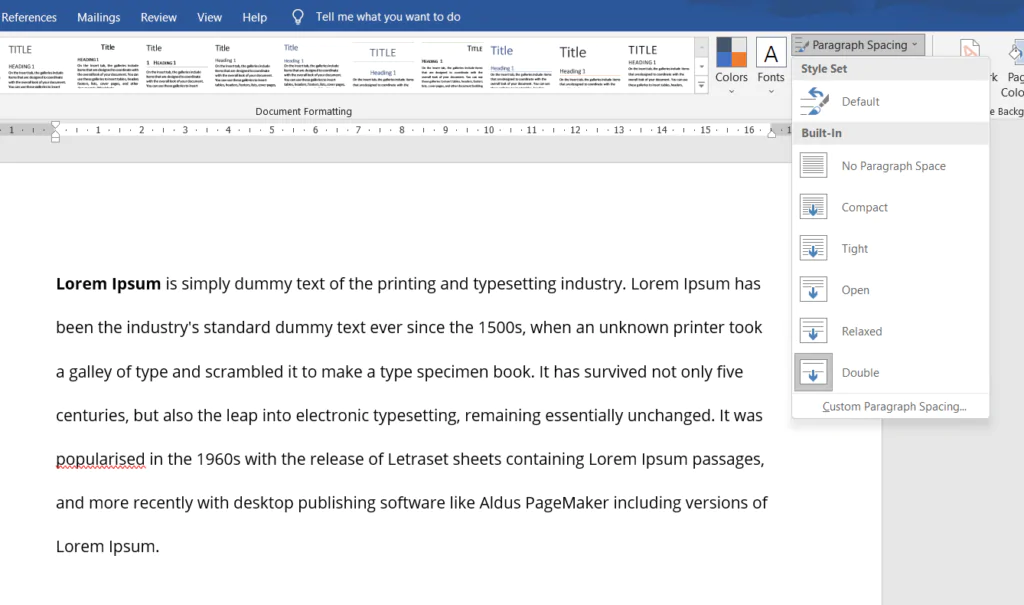Select the first style set thumbnail with uppercase TITLE

tap(37, 65)
